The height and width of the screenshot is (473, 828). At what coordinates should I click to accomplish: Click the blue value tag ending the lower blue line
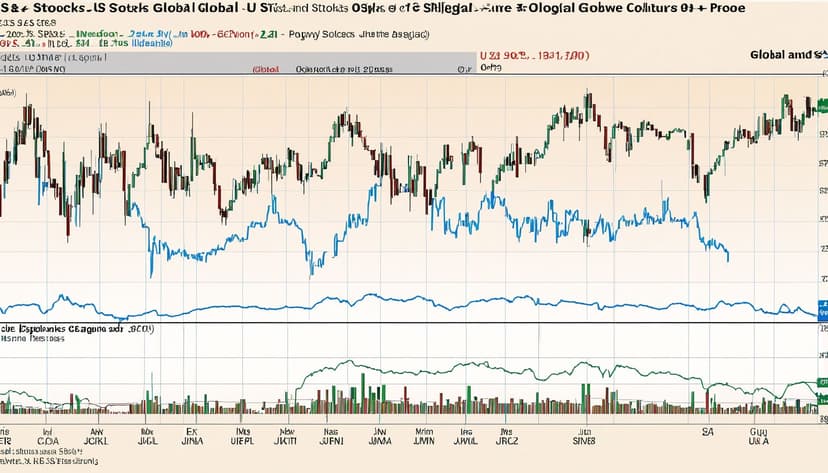tap(822, 310)
